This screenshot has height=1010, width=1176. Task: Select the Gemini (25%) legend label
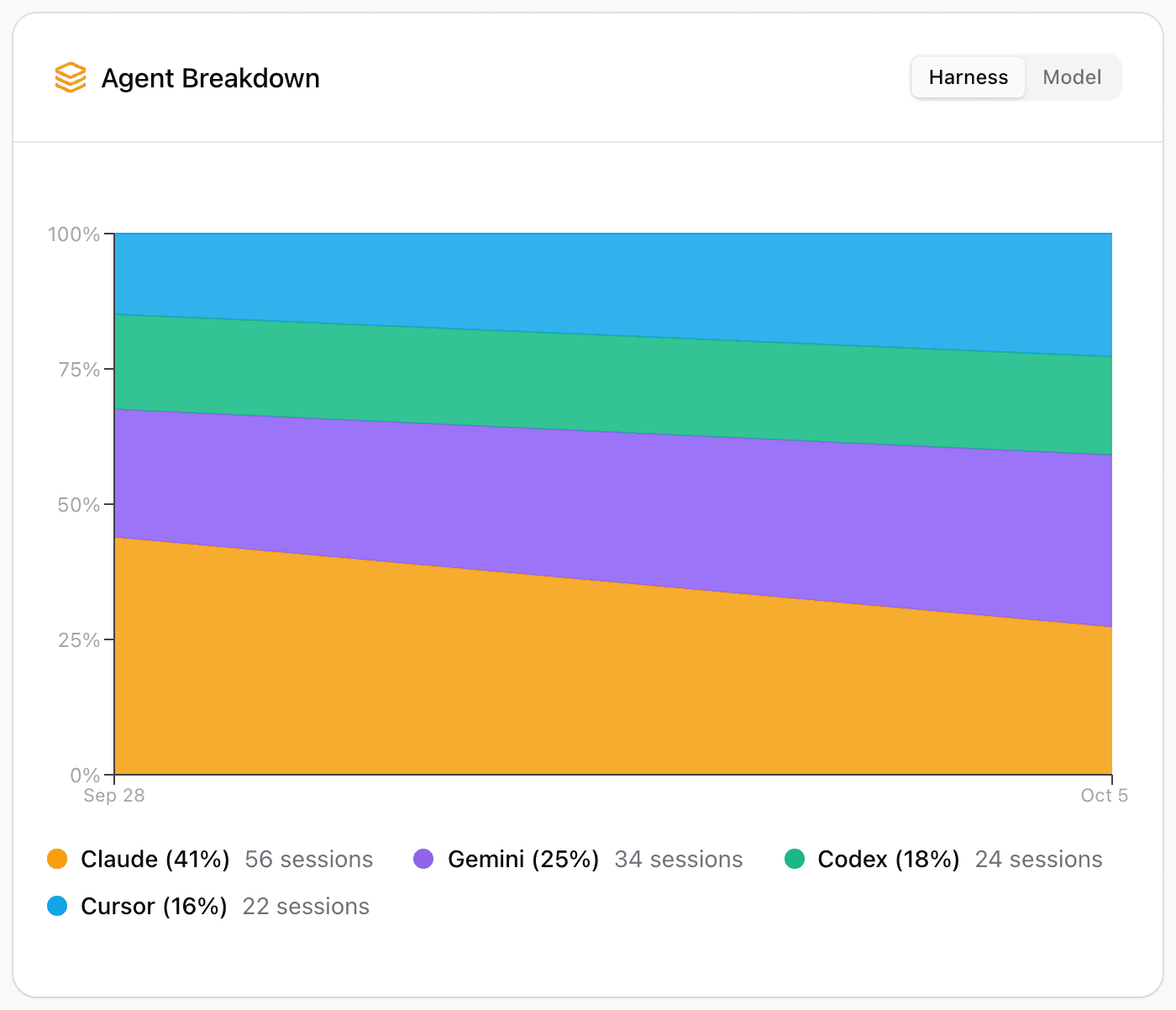click(x=523, y=859)
